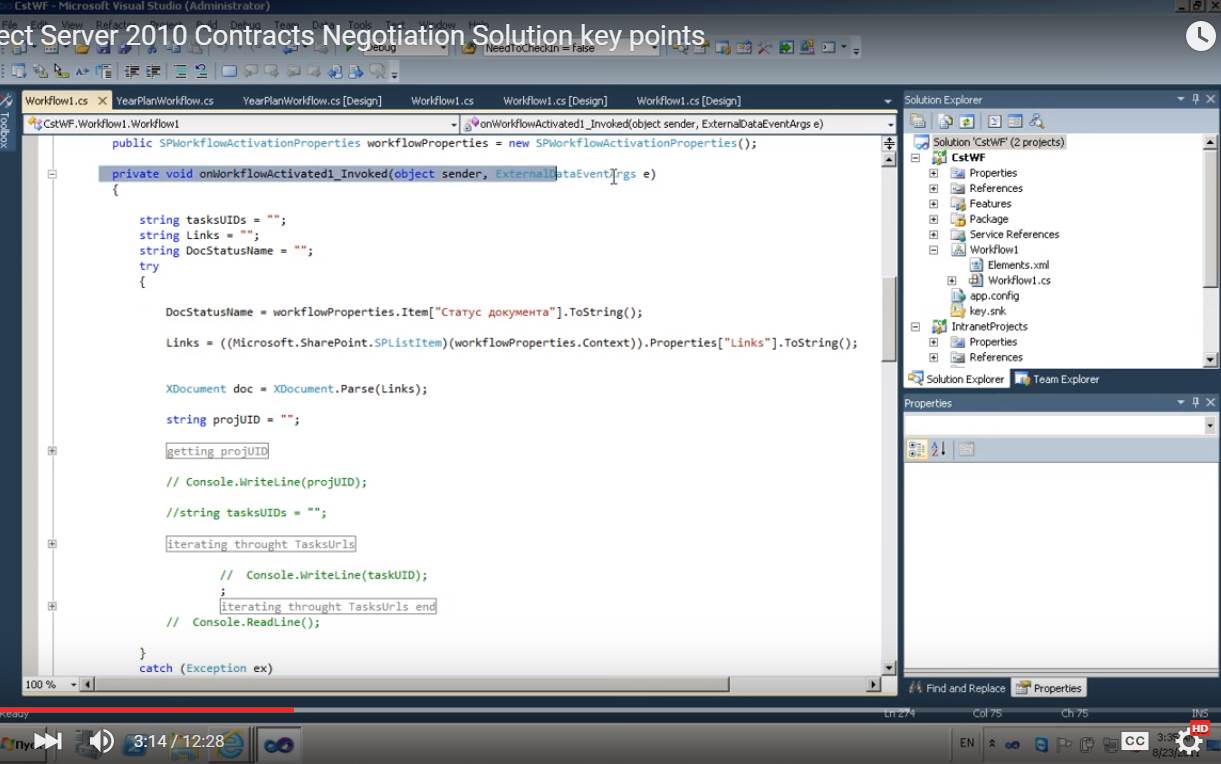Close the Solution Explorer panel
Viewport: 1221px width, 764px height.
tap(1210, 99)
